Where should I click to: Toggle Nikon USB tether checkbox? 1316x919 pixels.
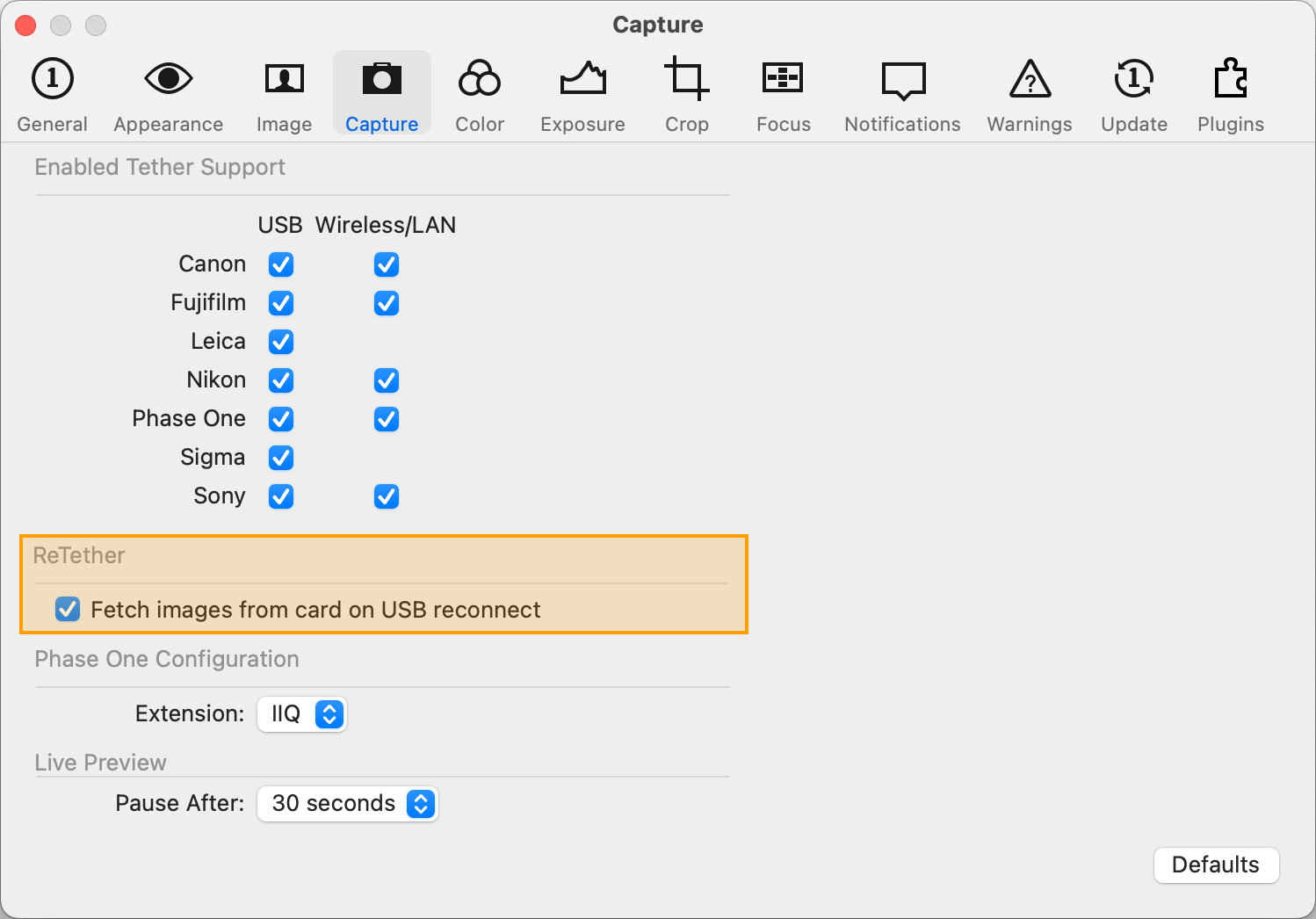click(x=281, y=380)
